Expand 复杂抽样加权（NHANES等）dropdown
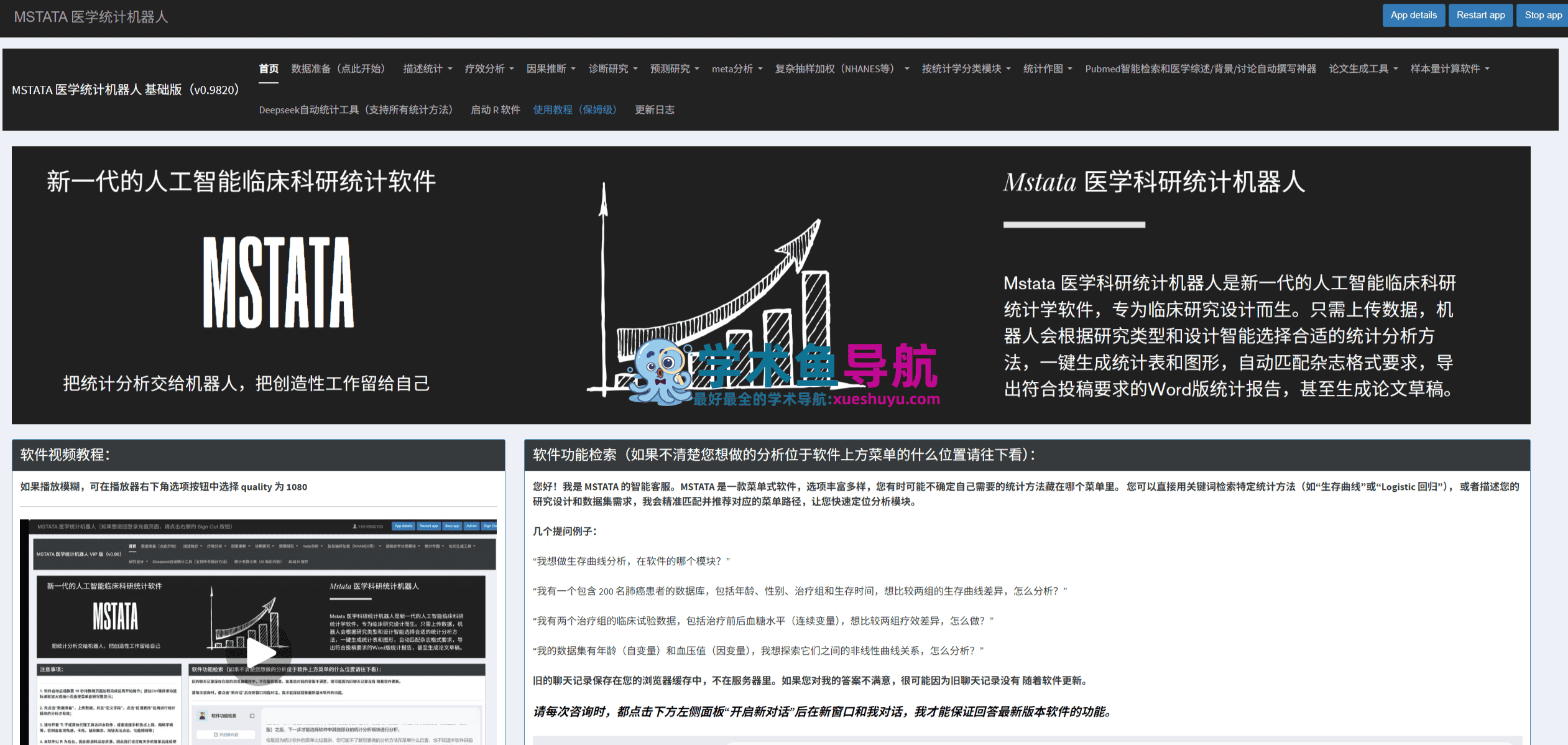The width and height of the screenshot is (1568, 745). [842, 69]
